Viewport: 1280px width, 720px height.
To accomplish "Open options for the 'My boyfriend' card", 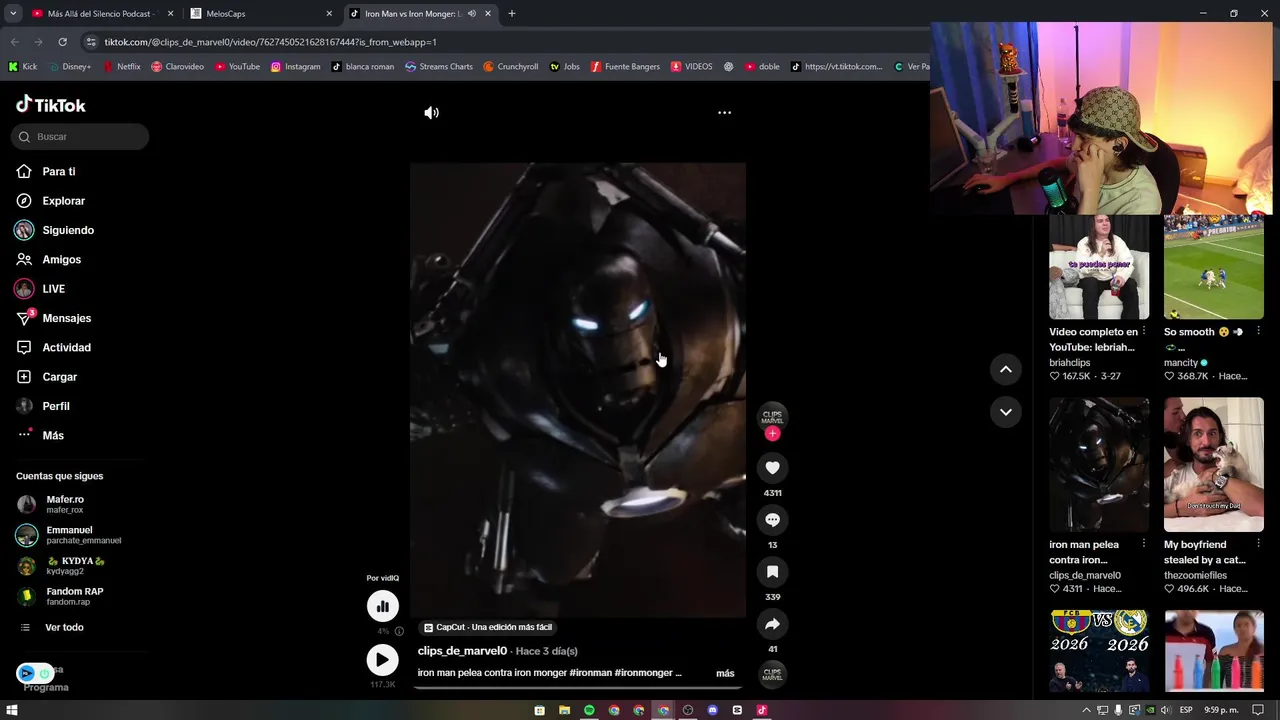I will [x=1258, y=544].
